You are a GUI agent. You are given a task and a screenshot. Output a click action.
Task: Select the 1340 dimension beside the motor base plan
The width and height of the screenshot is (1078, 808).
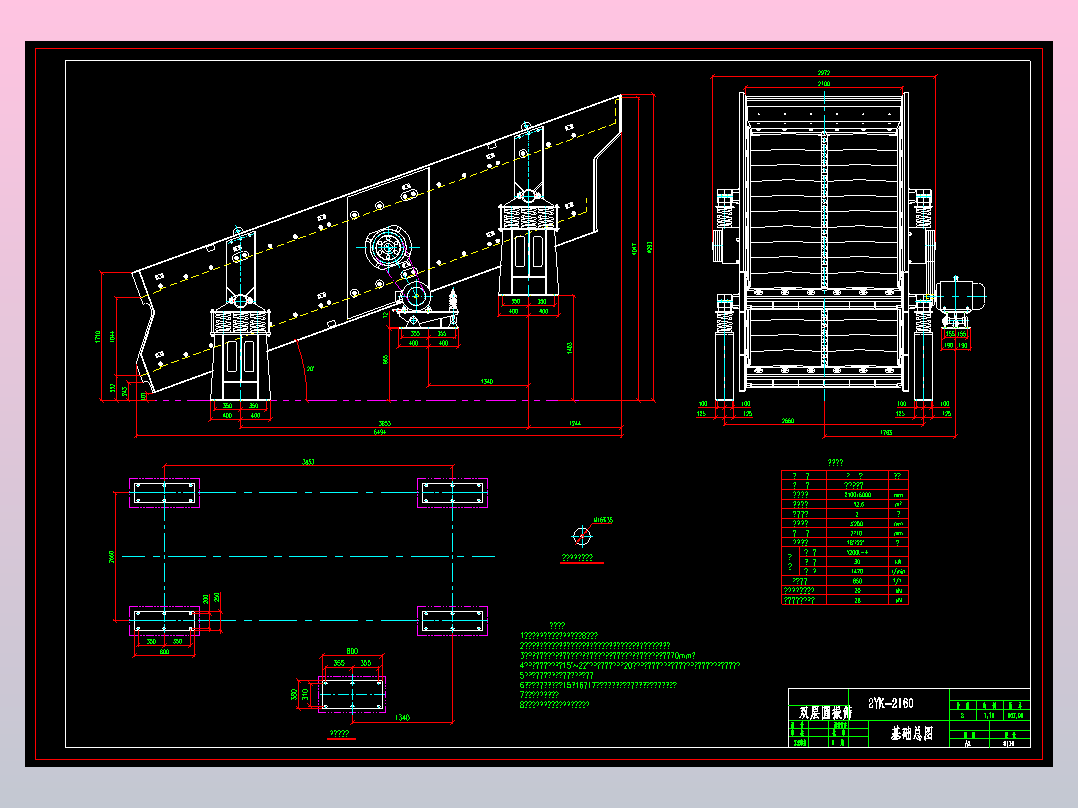tap(402, 717)
